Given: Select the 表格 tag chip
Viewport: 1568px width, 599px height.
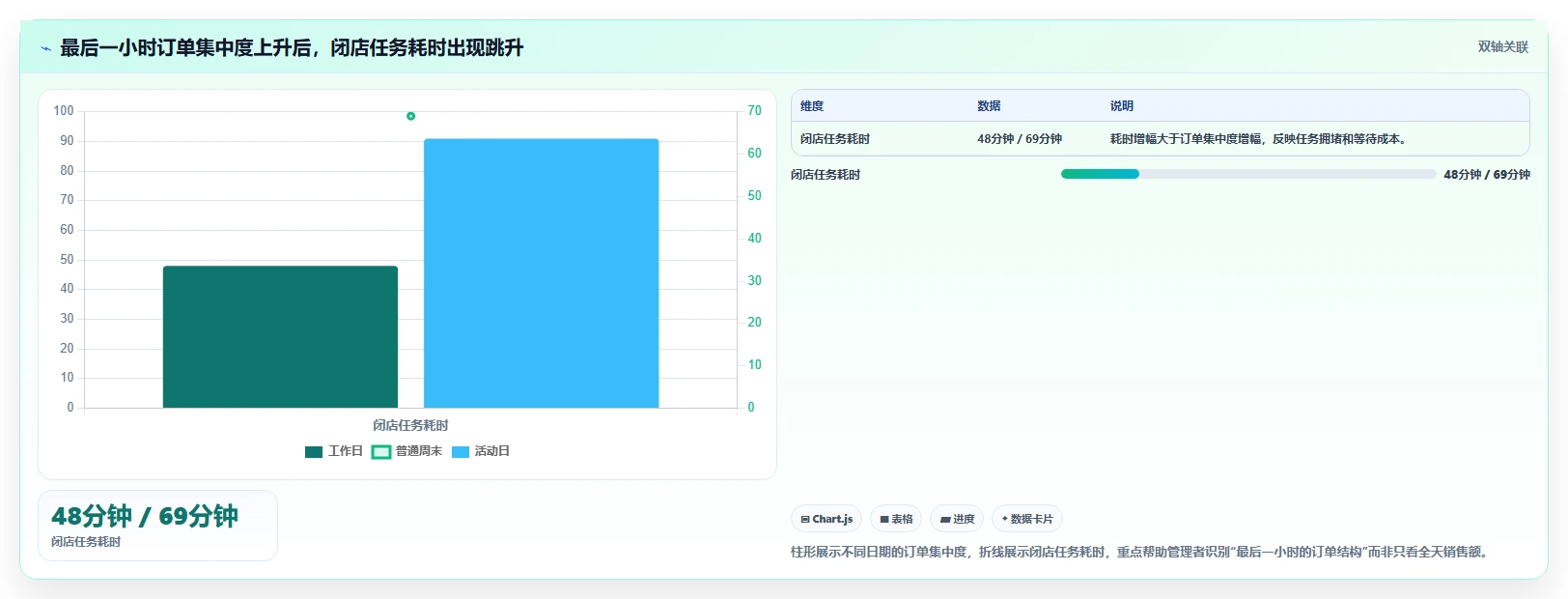Looking at the screenshot, I should pyautogui.click(x=896, y=519).
